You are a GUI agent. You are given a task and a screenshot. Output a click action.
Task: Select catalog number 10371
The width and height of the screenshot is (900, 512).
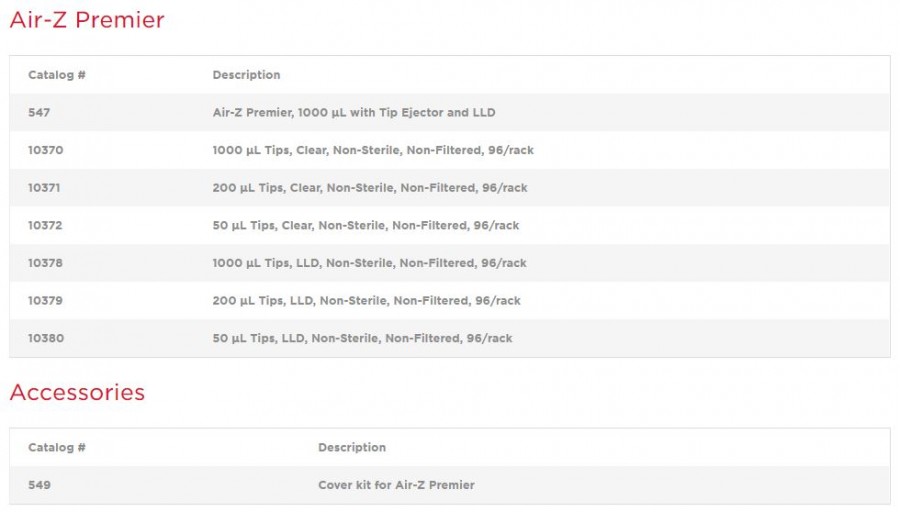click(45, 188)
